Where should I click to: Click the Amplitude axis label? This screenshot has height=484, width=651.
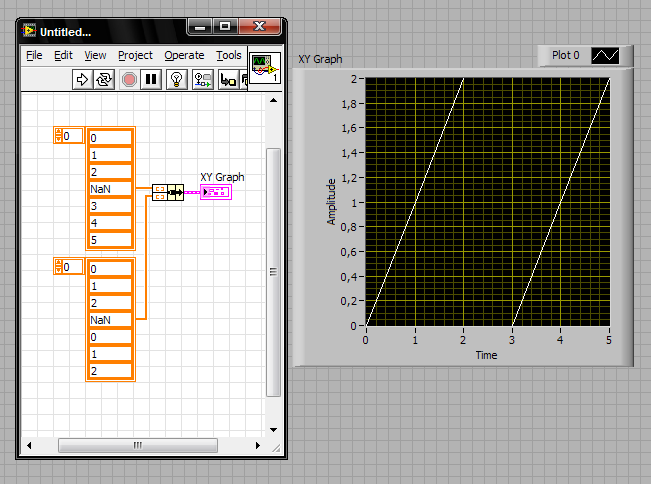[x=331, y=202]
